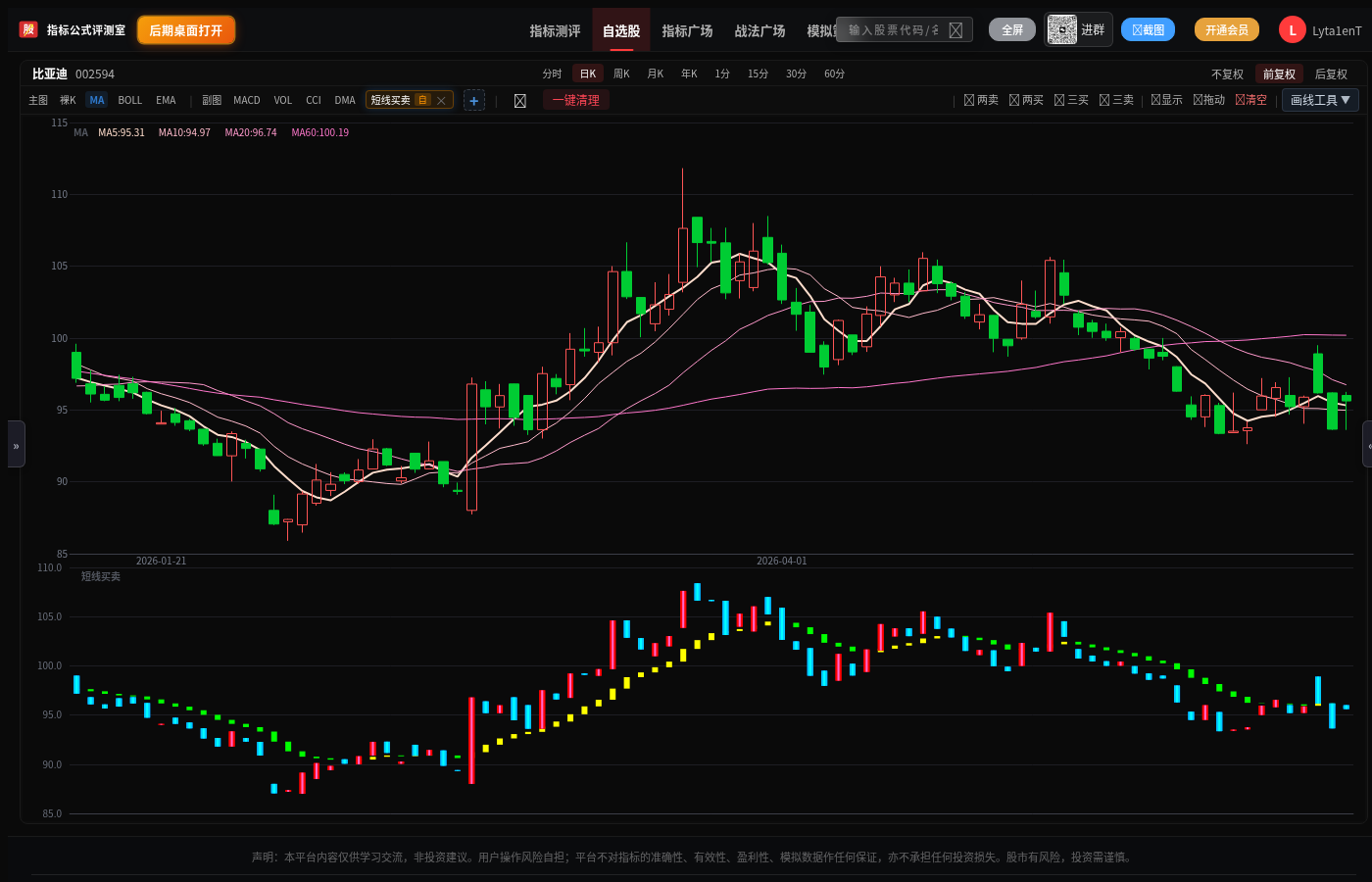This screenshot has width=1372, height=882.
Task: Open the 战法广场 top navigation tab
Action: click(759, 30)
